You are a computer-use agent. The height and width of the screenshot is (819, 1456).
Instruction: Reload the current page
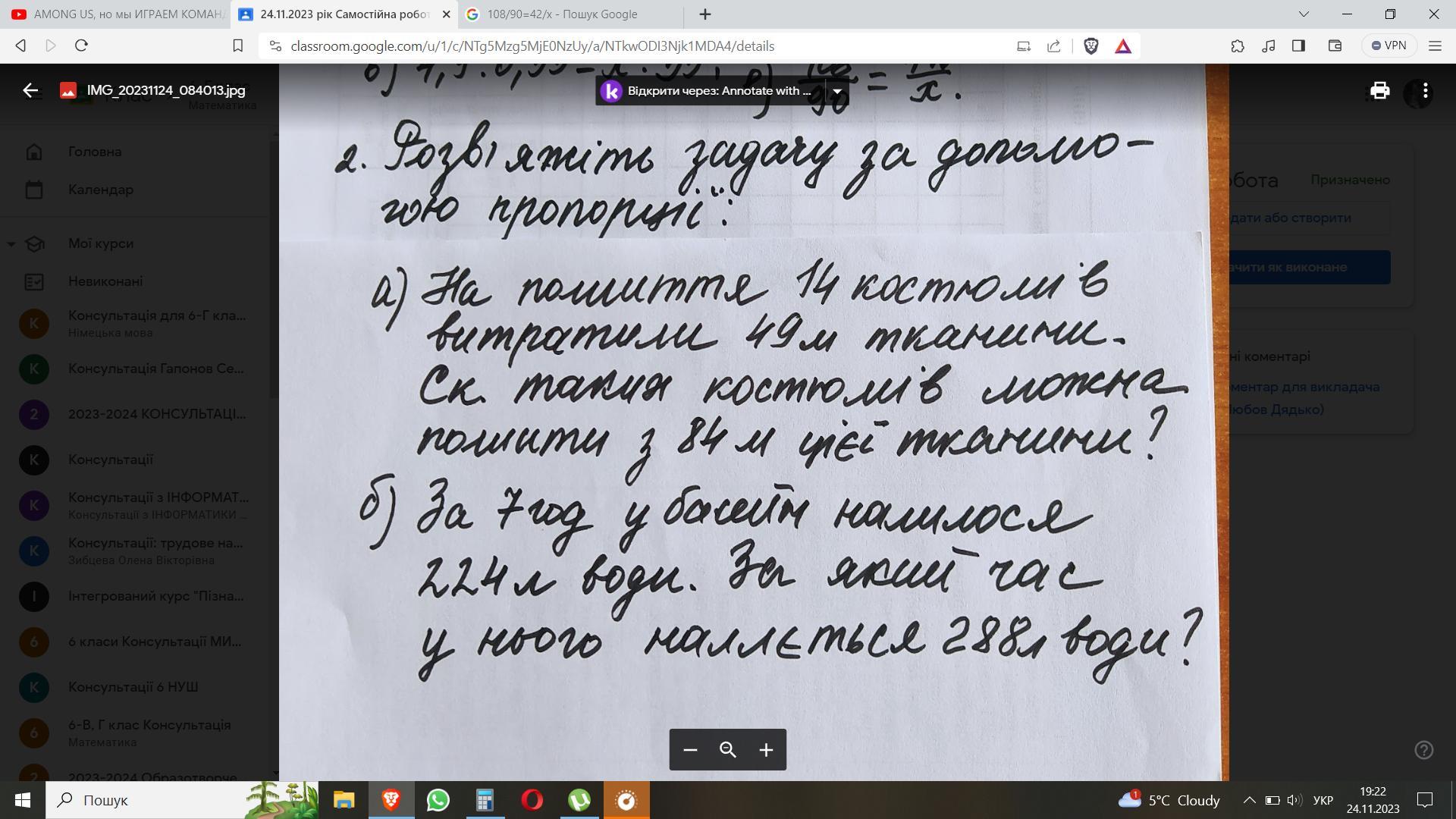[x=82, y=46]
